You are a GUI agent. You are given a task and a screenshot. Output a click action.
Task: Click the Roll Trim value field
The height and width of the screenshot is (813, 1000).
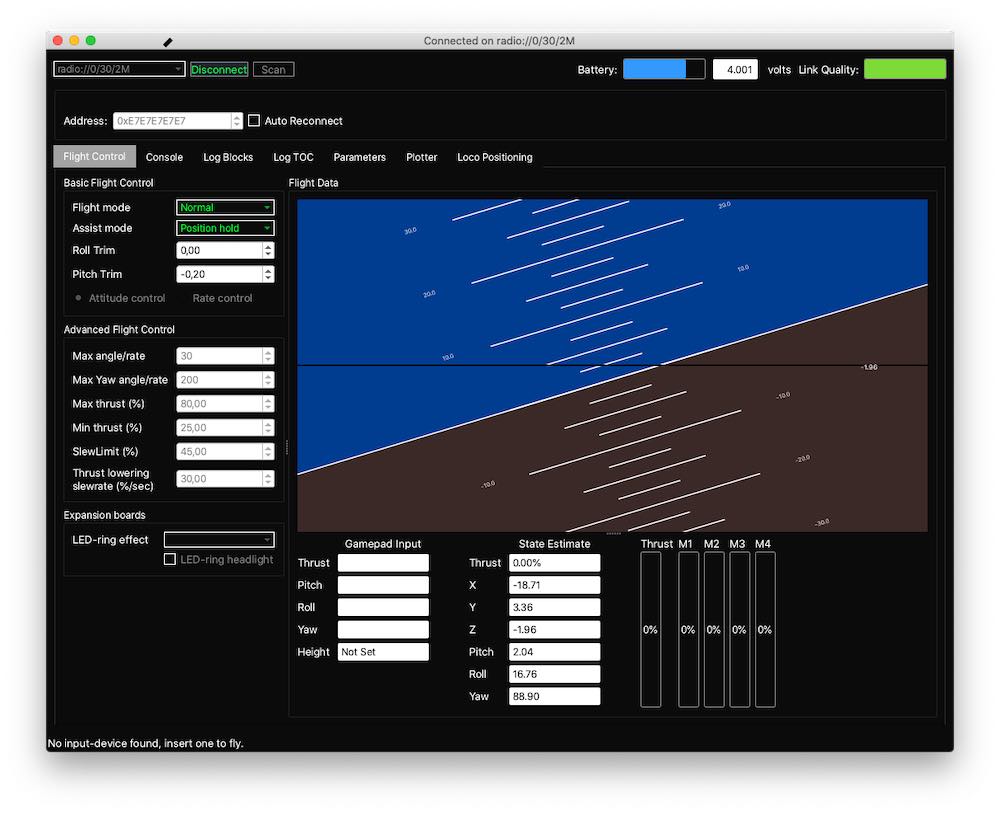pyautogui.click(x=219, y=251)
